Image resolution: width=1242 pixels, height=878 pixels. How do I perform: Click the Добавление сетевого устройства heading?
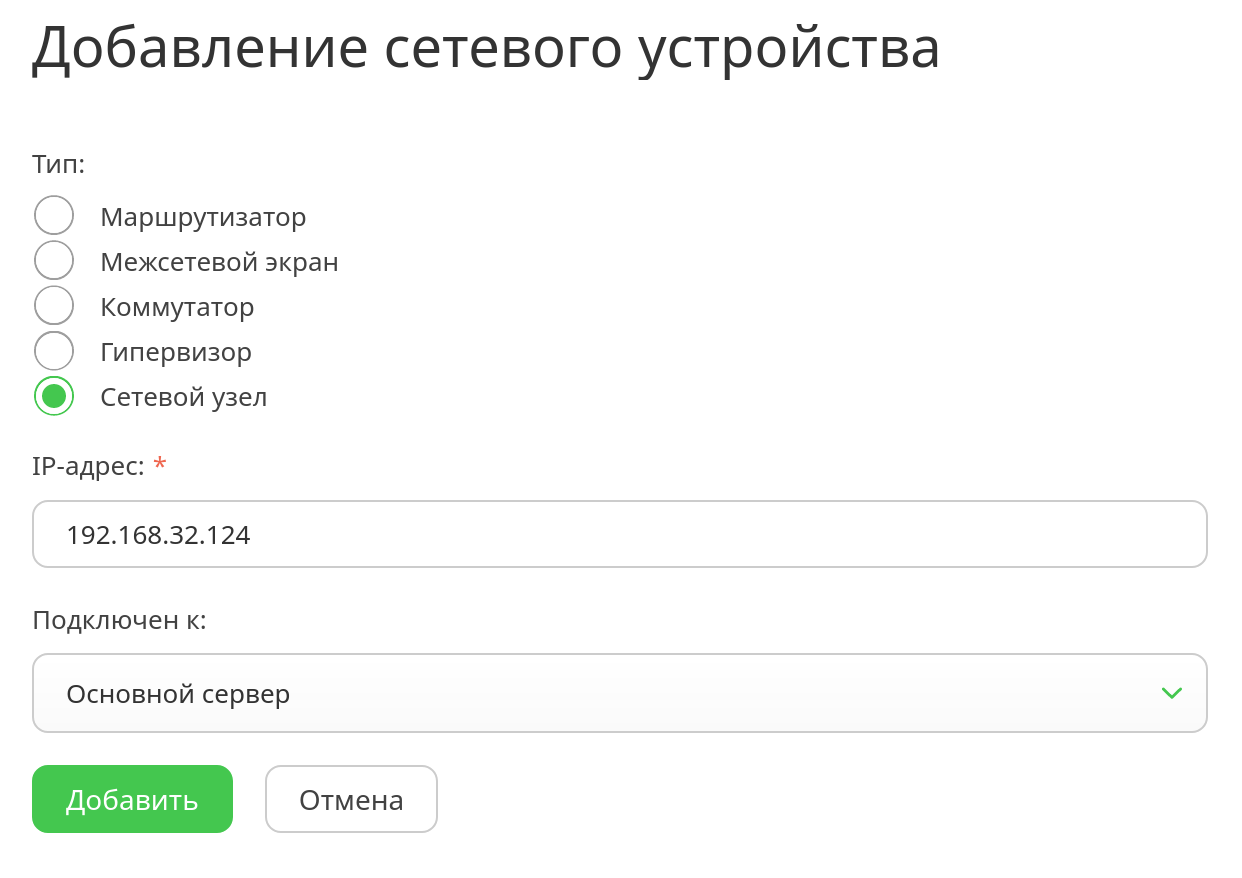point(486,47)
